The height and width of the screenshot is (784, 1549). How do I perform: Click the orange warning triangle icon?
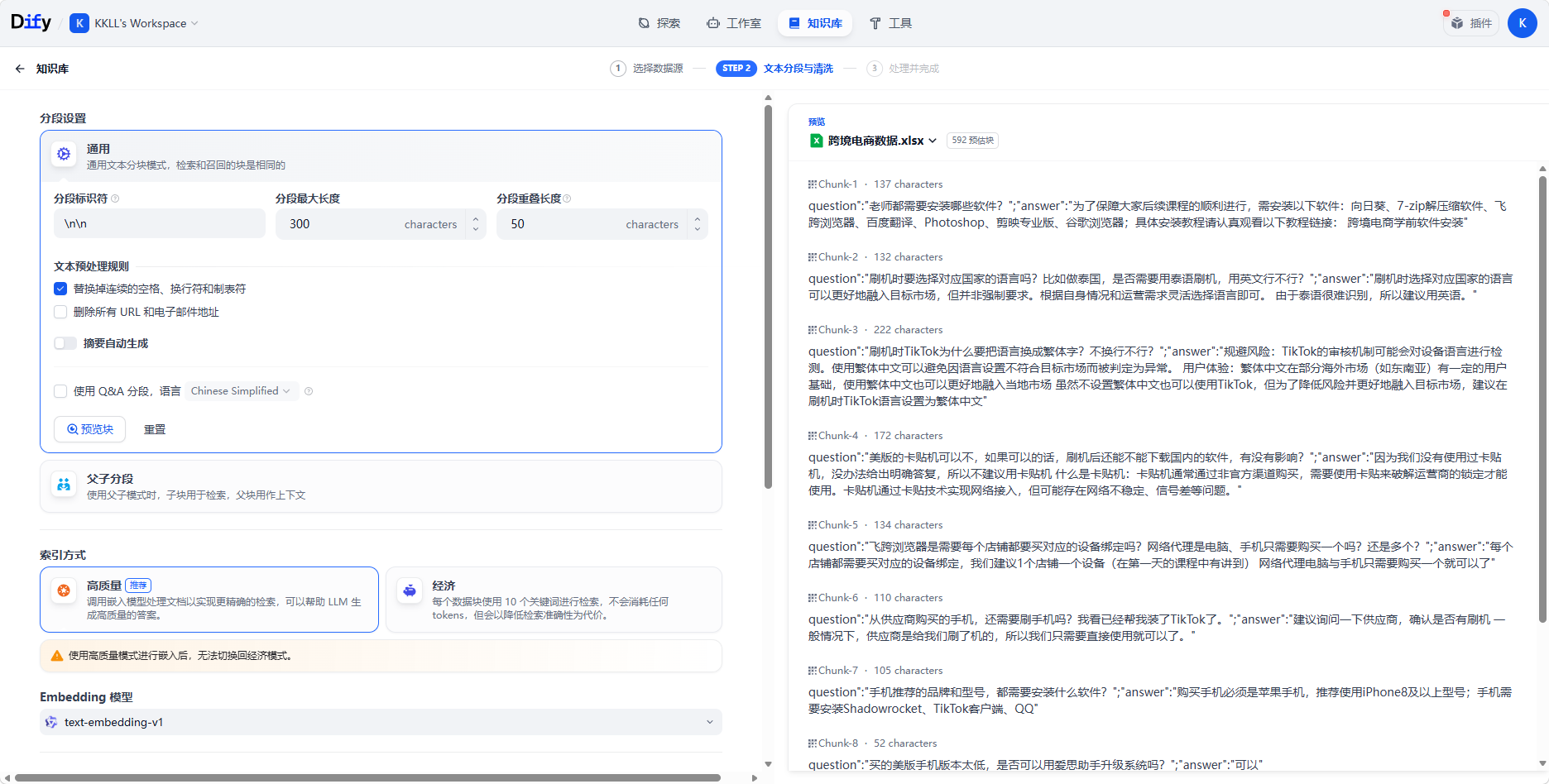[x=57, y=656]
